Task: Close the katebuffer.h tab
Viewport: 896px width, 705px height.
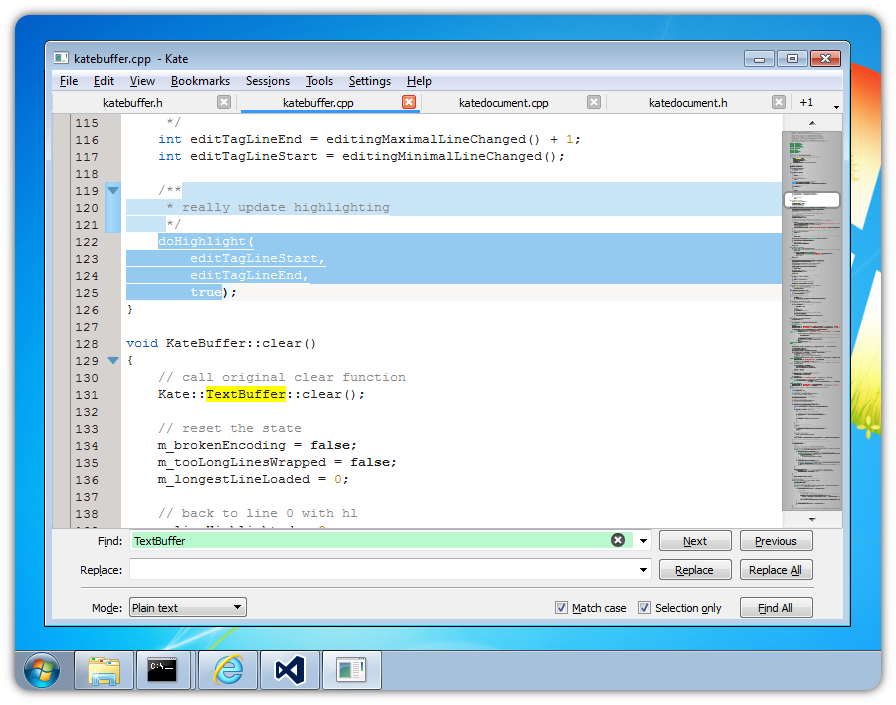Action: (224, 102)
